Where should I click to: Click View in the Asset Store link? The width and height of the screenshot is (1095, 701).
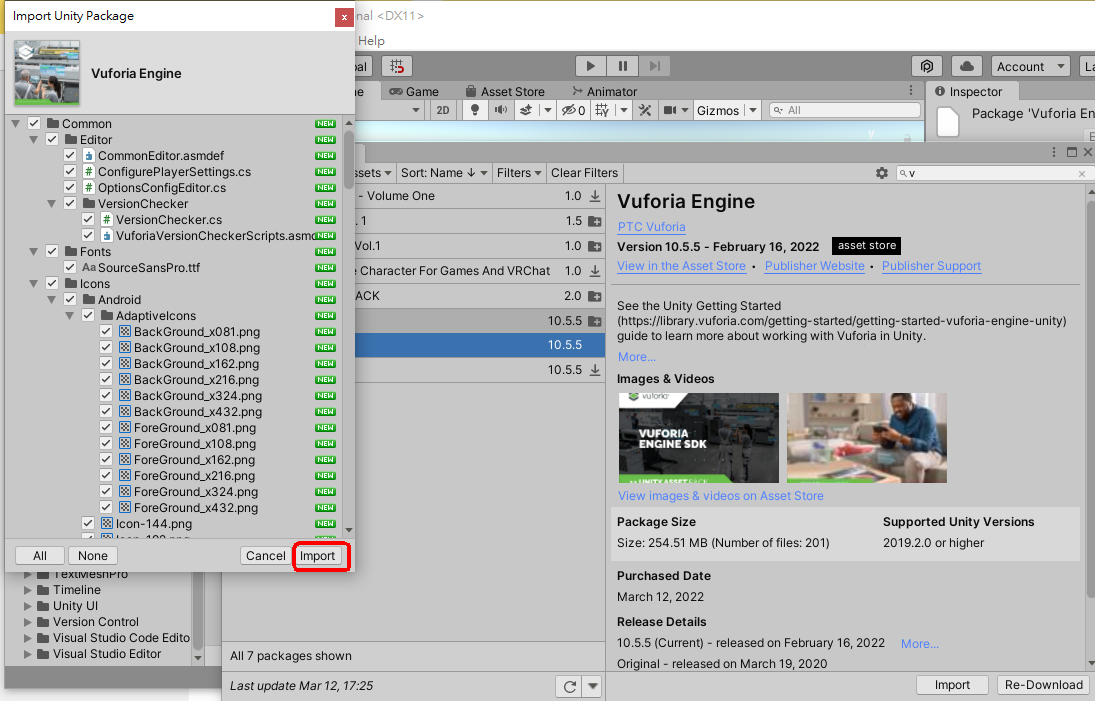point(682,266)
